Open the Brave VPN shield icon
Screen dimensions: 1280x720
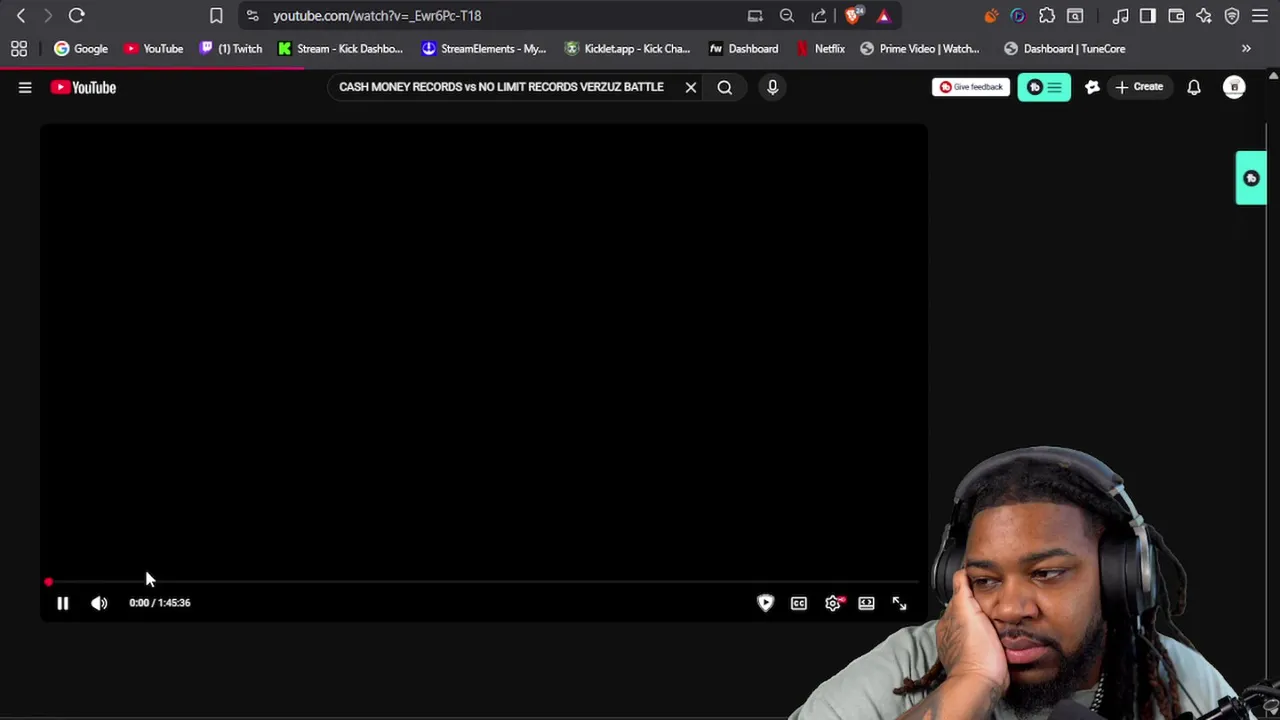coord(1232,16)
